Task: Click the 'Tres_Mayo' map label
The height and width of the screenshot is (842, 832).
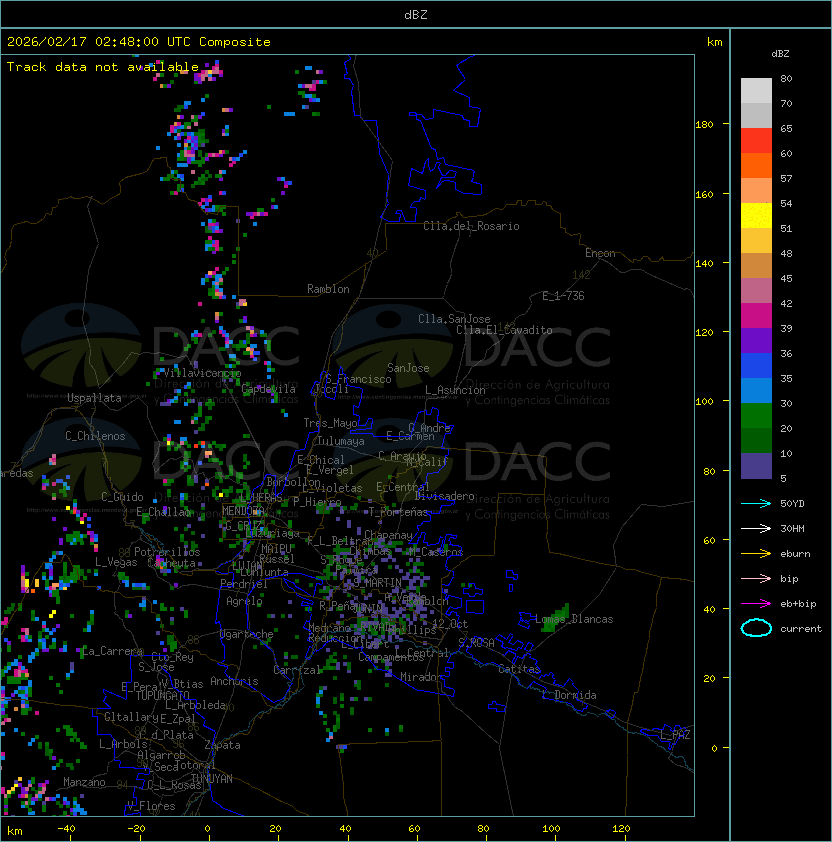Action: 330,423
